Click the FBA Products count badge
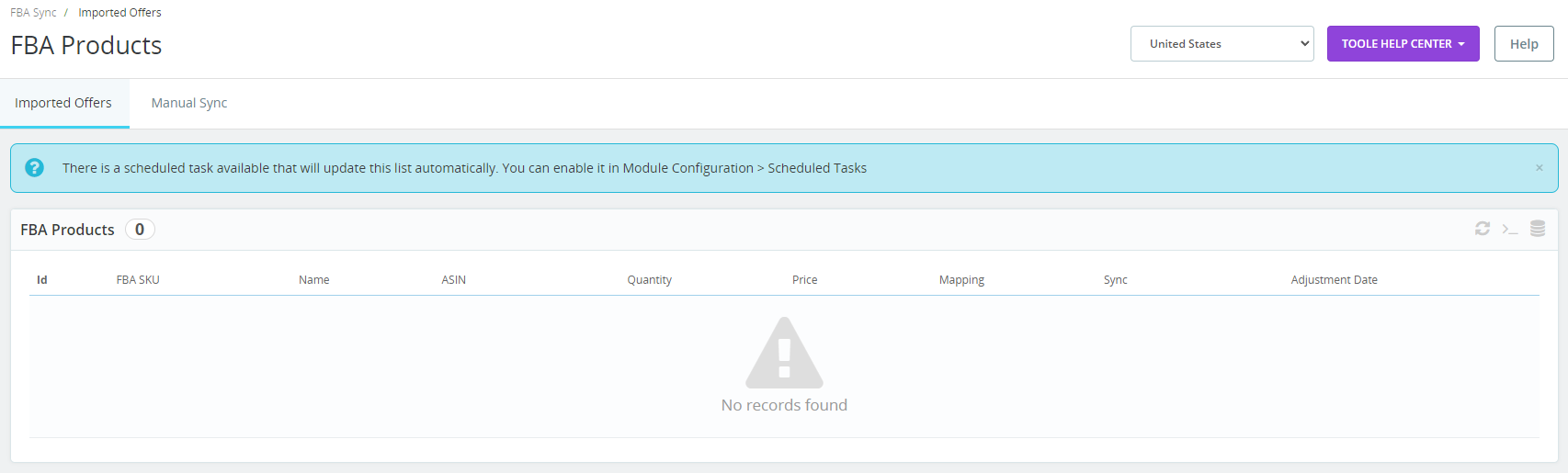The width and height of the screenshot is (1568, 473). click(x=140, y=230)
